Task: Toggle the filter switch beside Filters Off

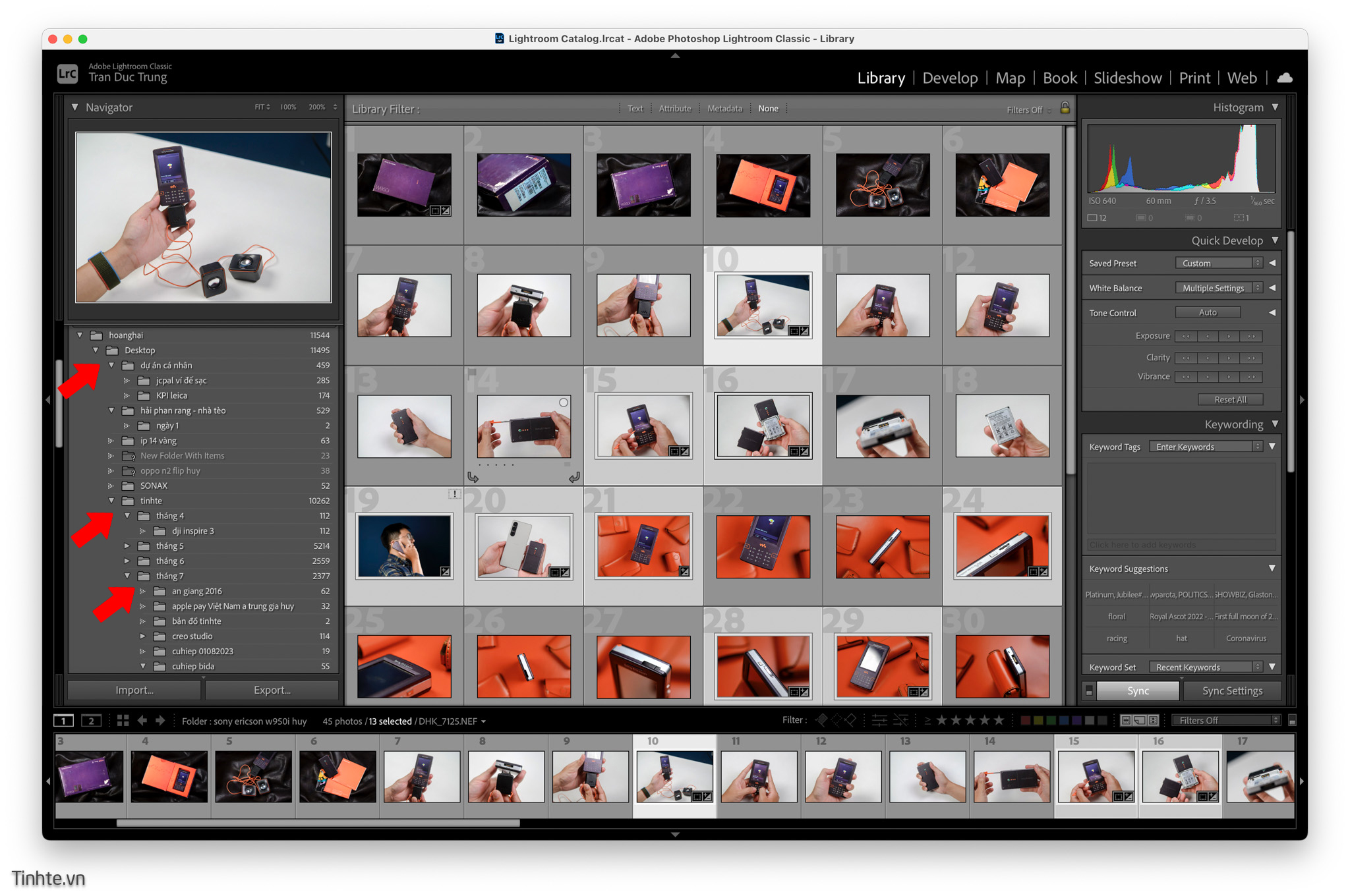Action: point(1292,720)
